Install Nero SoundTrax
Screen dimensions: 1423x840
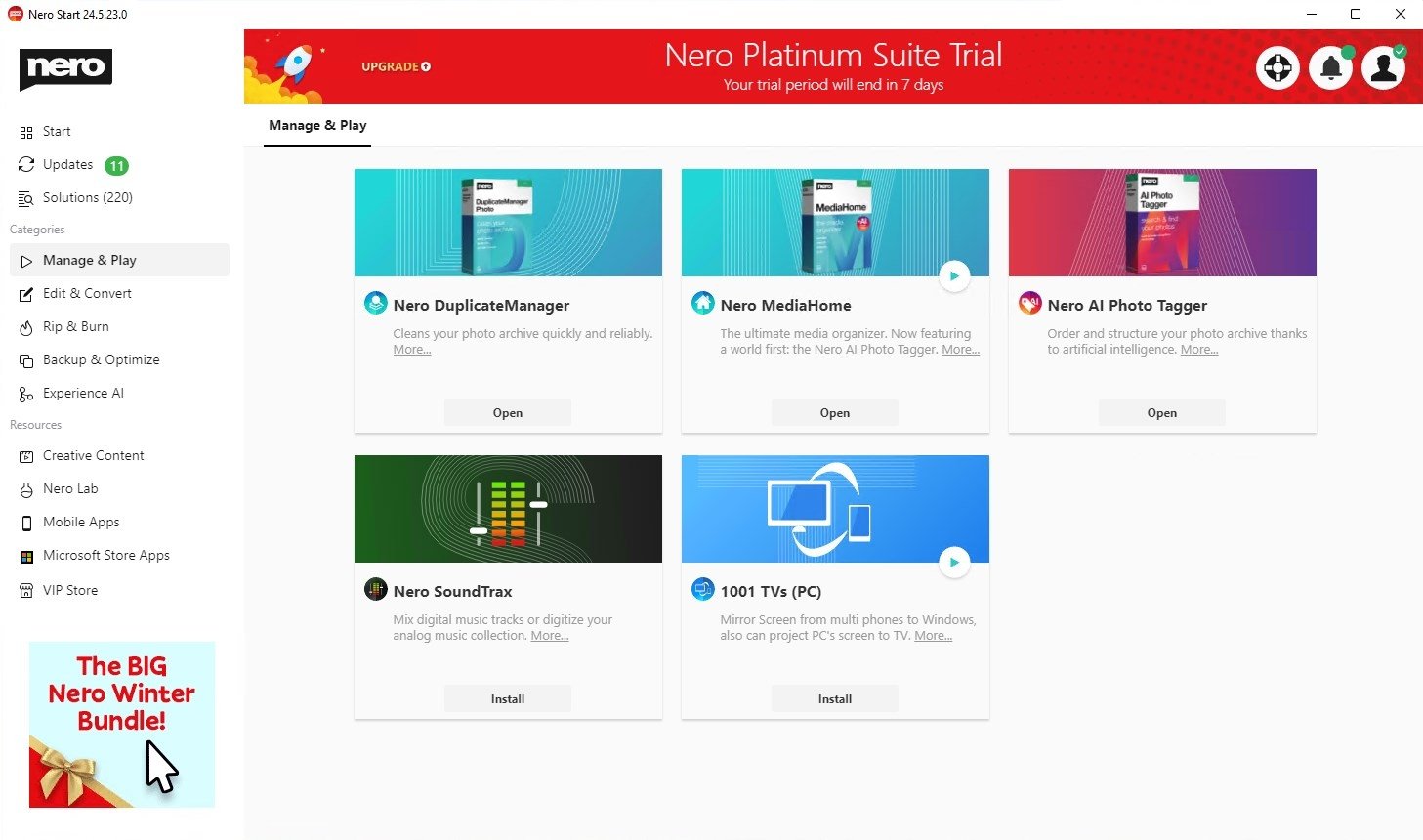click(508, 699)
